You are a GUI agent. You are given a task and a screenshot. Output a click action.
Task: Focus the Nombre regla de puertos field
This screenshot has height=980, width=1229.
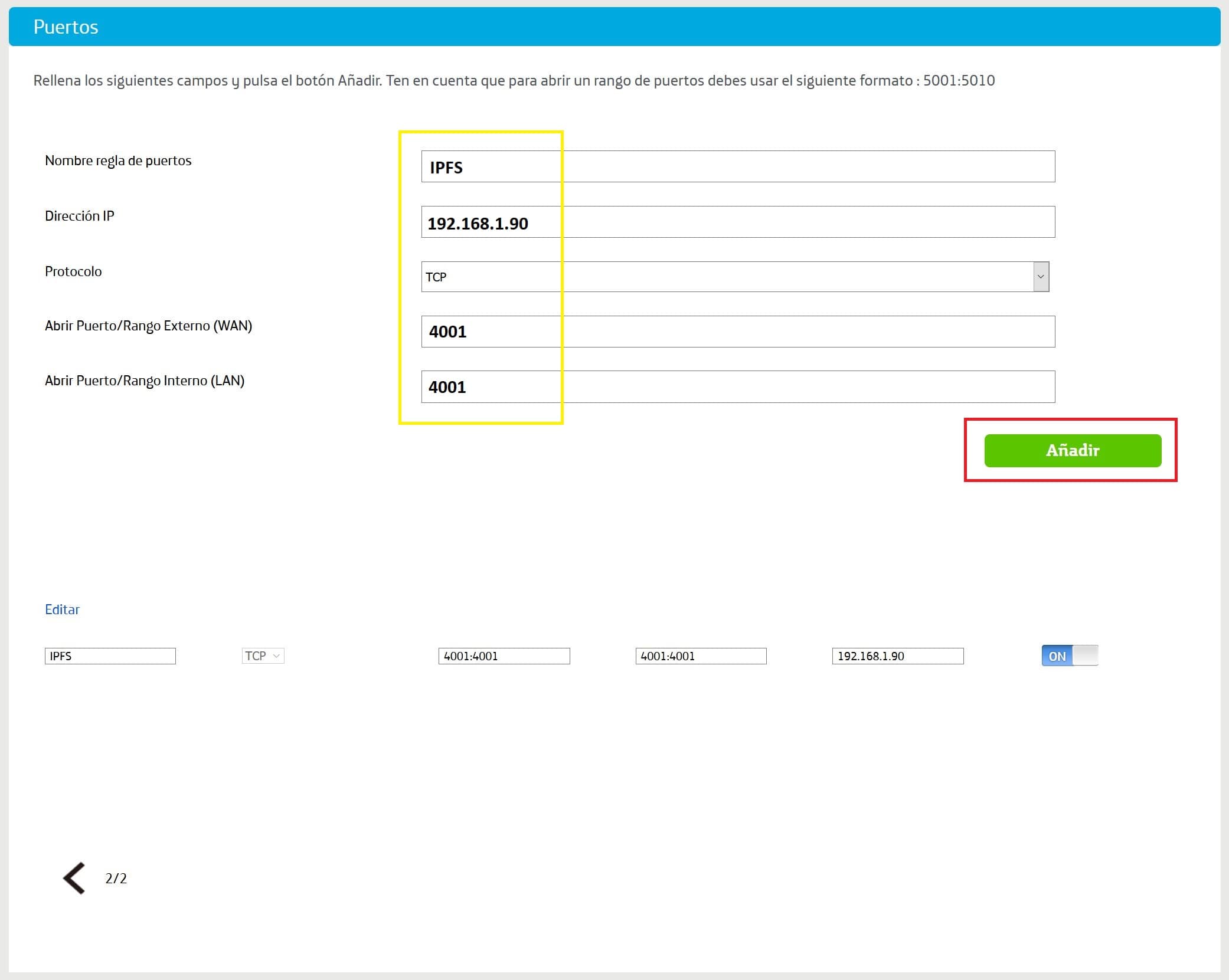pyautogui.click(x=738, y=167)
